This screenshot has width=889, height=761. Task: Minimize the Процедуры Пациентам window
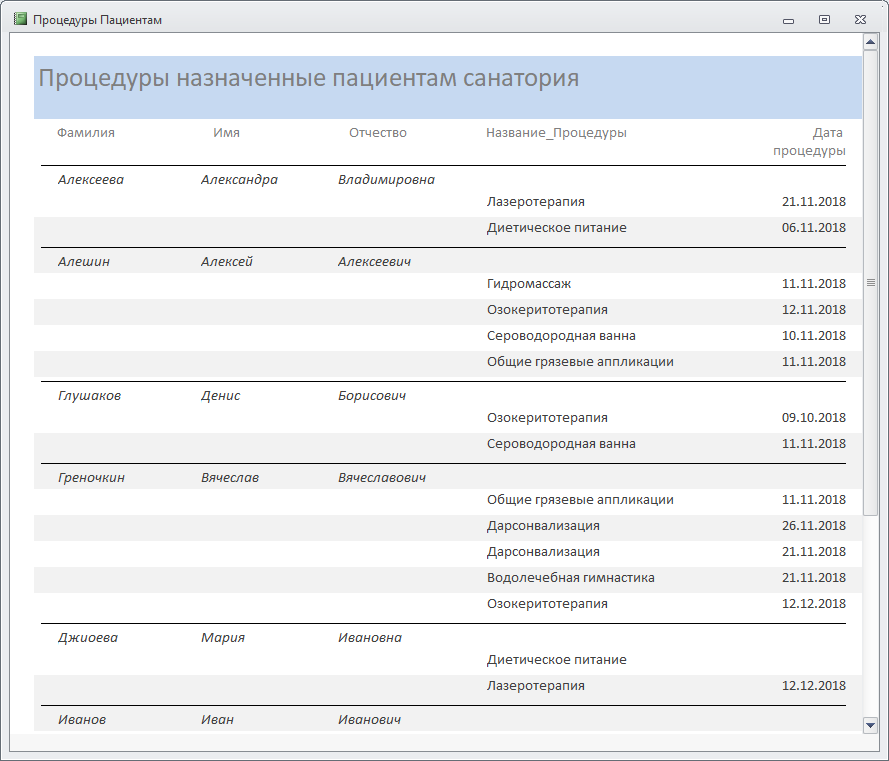[x=788, y=20]
